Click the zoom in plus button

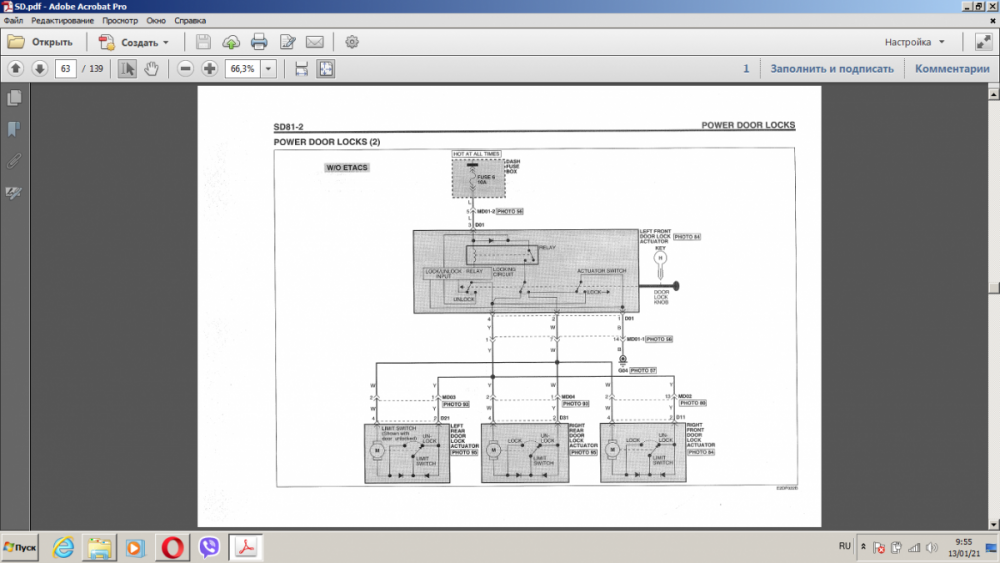(209, 69)
